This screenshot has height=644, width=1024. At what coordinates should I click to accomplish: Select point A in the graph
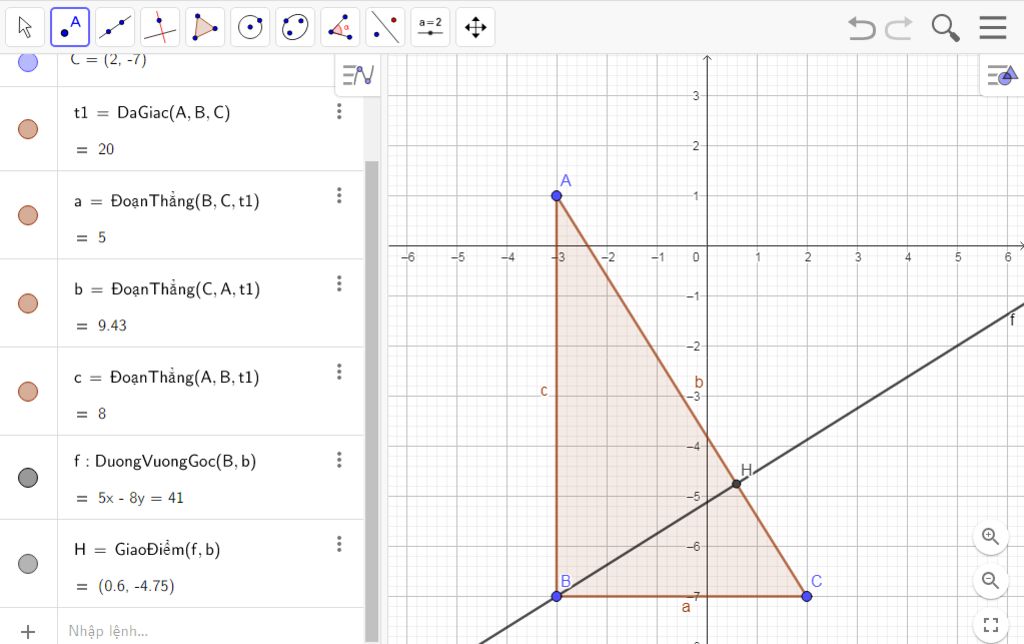pyautogui.click(x=556, y=196)
